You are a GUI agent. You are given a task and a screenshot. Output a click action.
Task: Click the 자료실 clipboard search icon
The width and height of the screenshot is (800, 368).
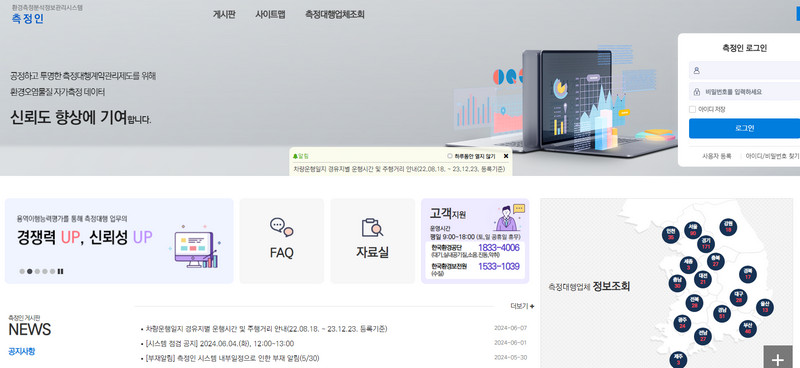click(372, 228)
